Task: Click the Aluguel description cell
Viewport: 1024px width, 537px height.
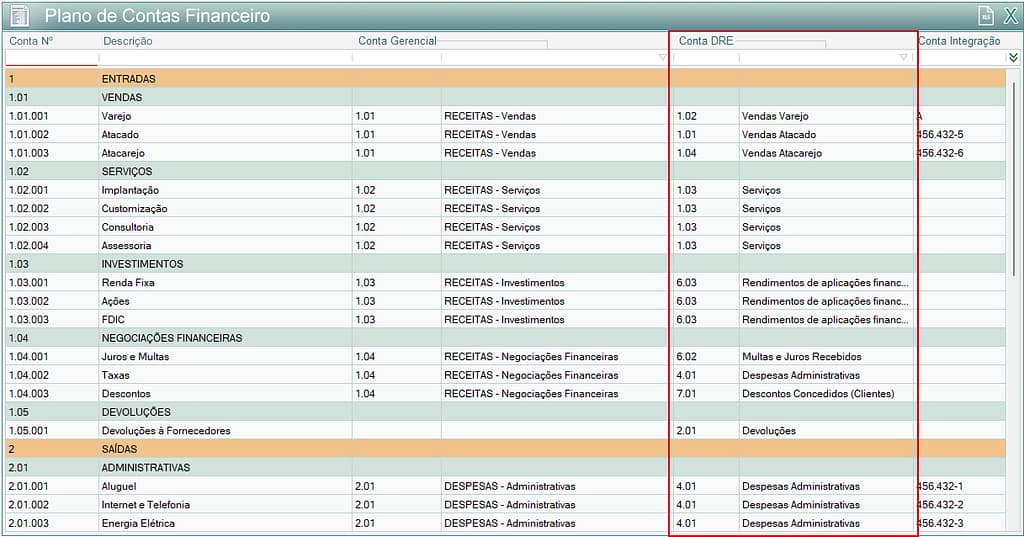Action: click(225, 486)
